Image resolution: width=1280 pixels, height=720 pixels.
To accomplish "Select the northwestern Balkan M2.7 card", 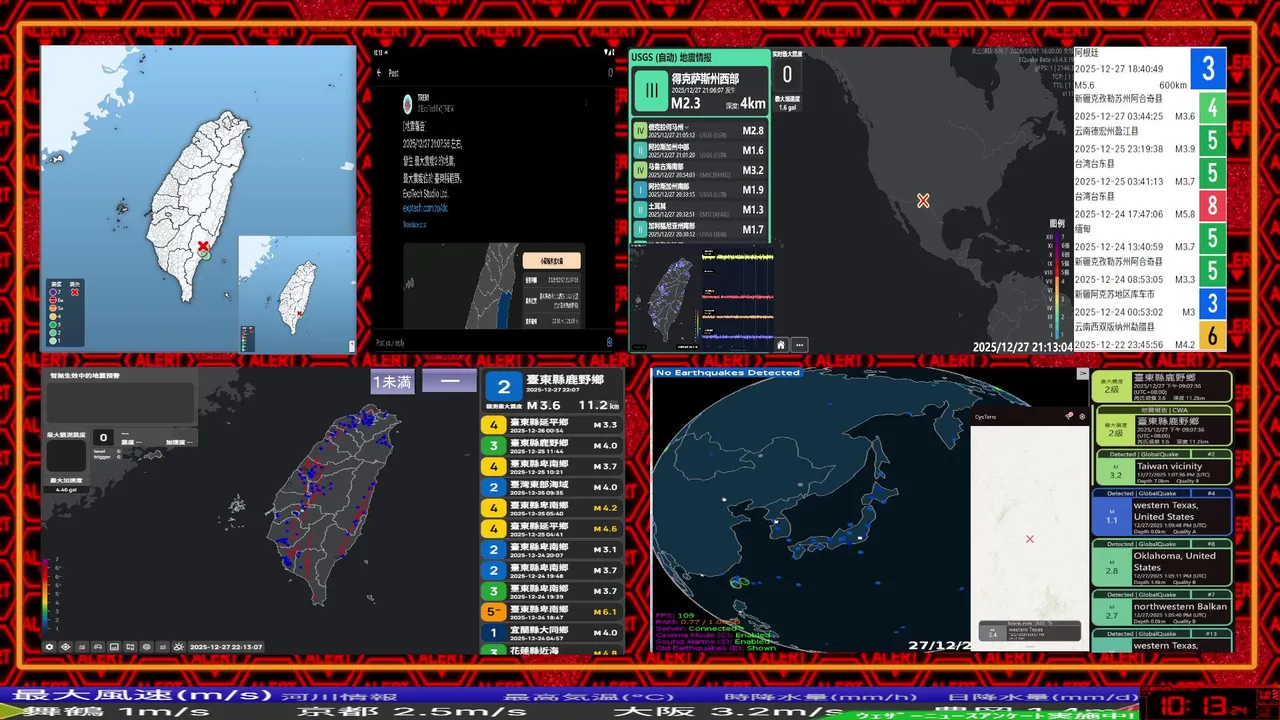I will point(1162,609).
